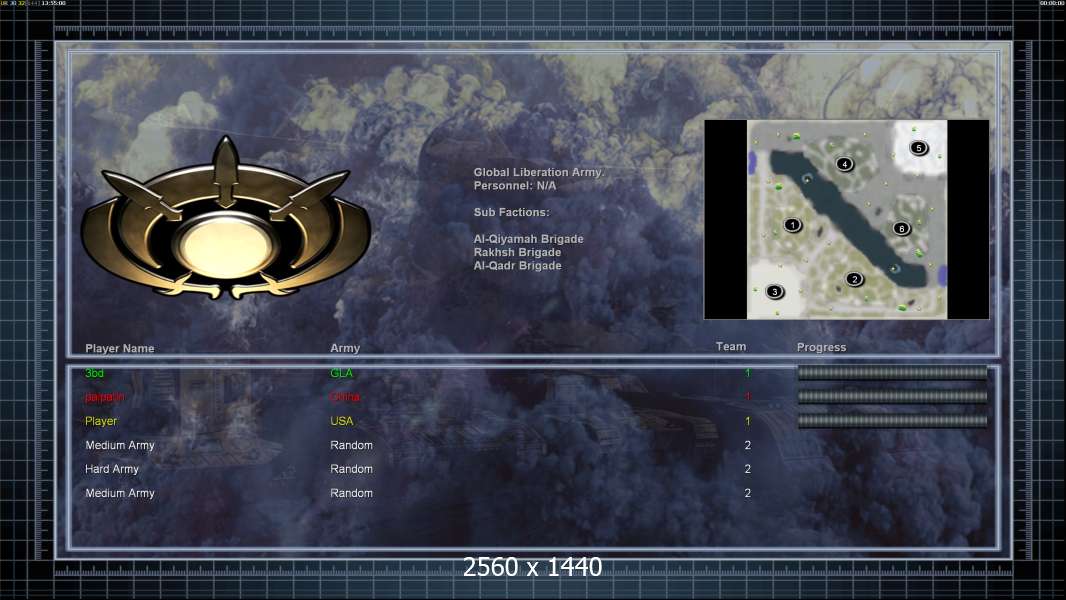Click the Al-Qadr Brigade sub faction

[517, 266]
